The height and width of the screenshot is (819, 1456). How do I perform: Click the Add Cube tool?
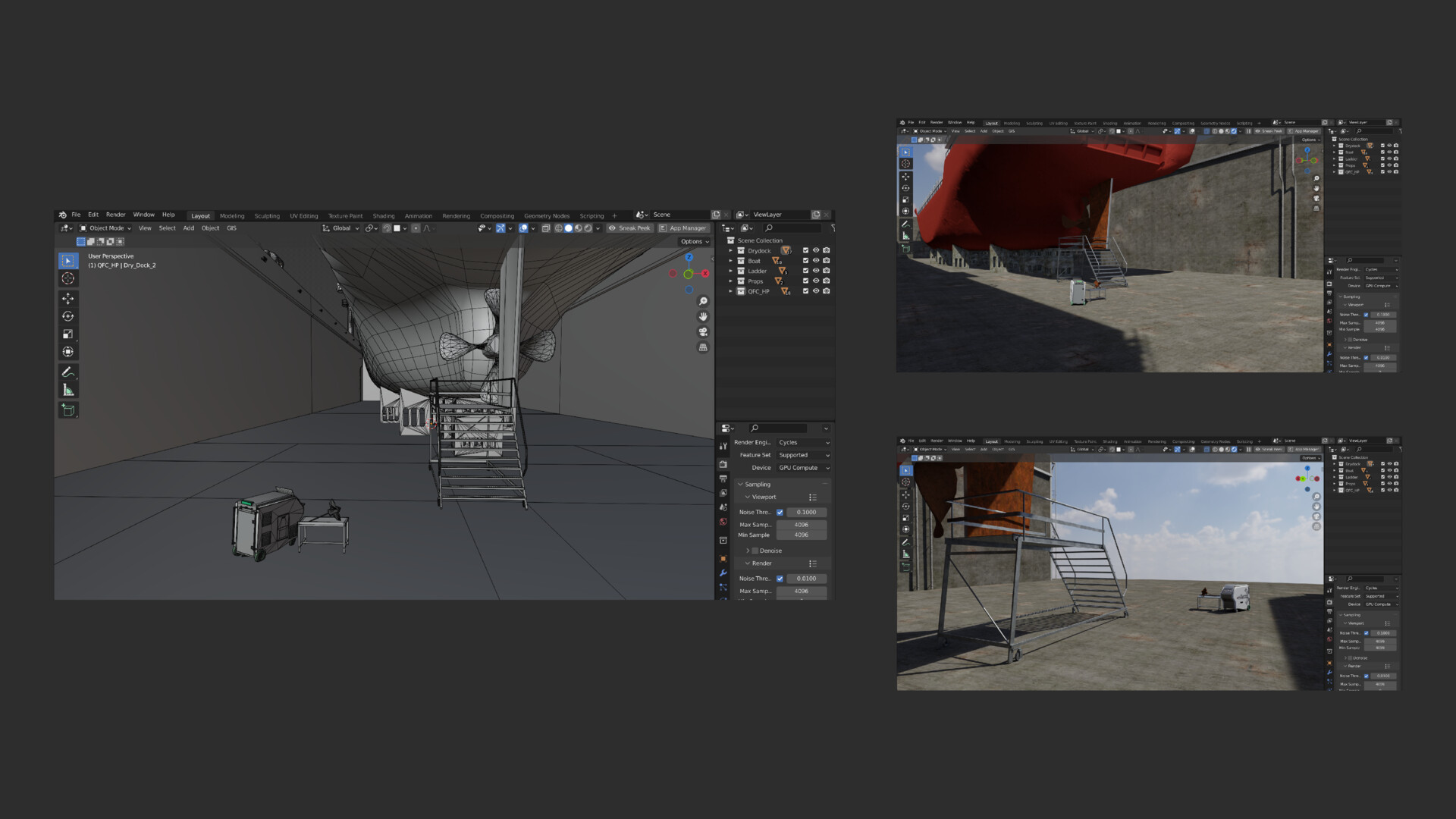coord(68,409)
